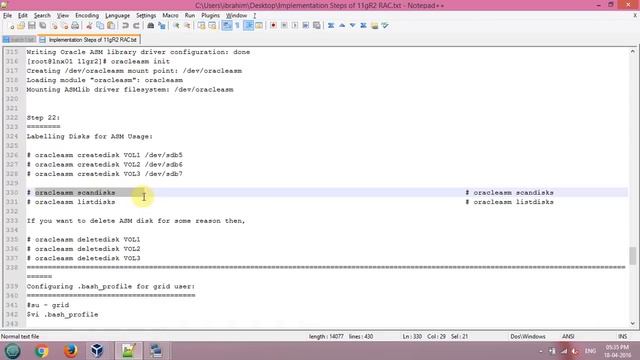Viewport: 640px width, 360px height.
Task: Click the Close document toolbar icon
Action: point(53,26)
